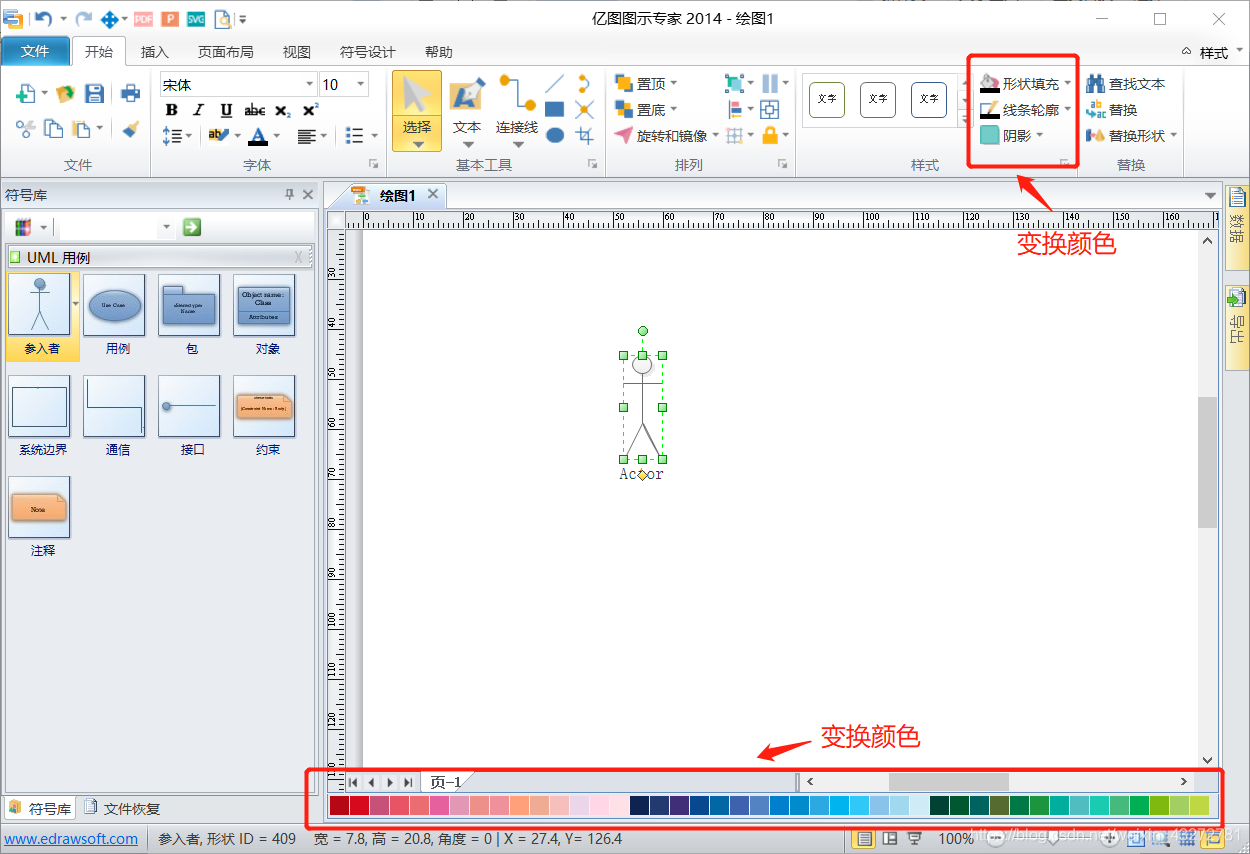Pick the Text tool
1250x854 pixels.
(467, 111)
